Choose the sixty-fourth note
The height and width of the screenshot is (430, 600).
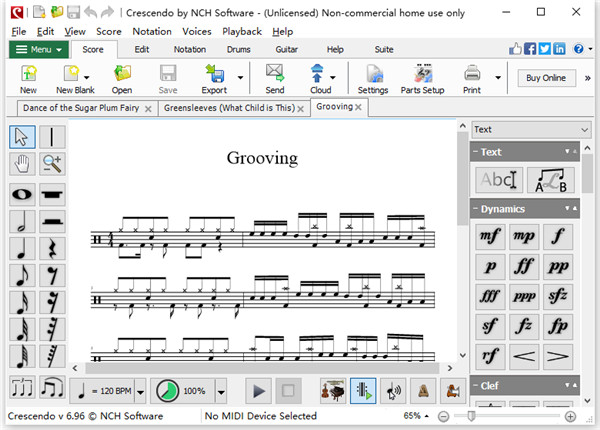[x=22, y=357]
